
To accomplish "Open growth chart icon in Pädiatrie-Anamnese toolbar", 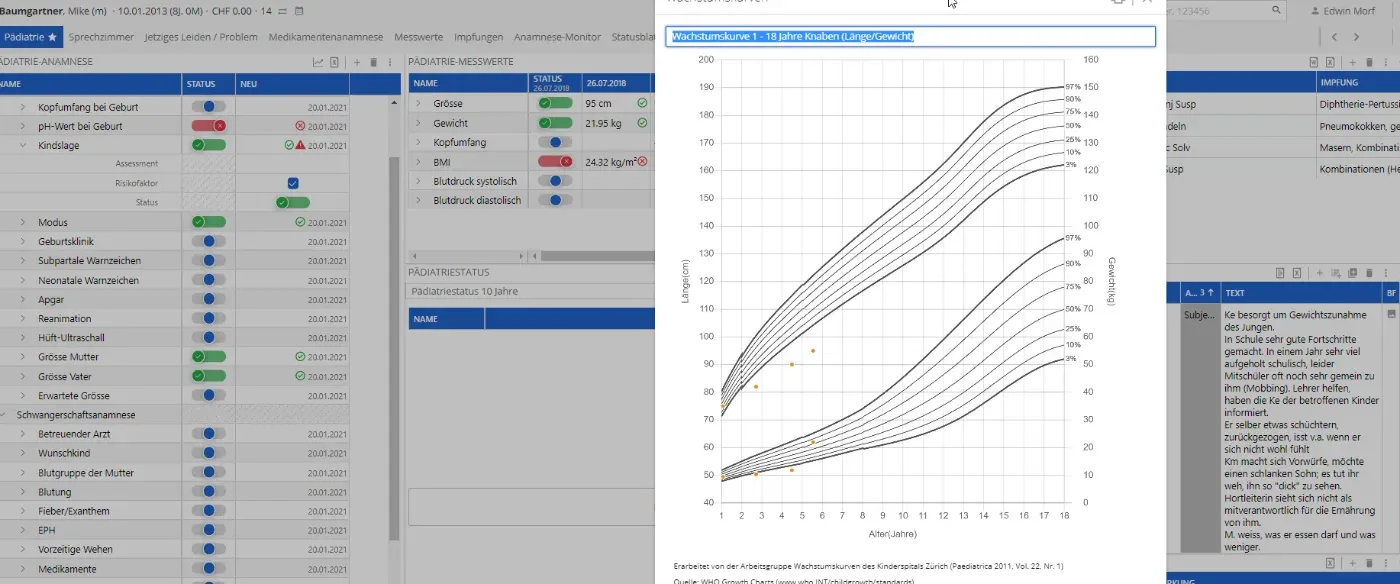I will click(318, 62).
